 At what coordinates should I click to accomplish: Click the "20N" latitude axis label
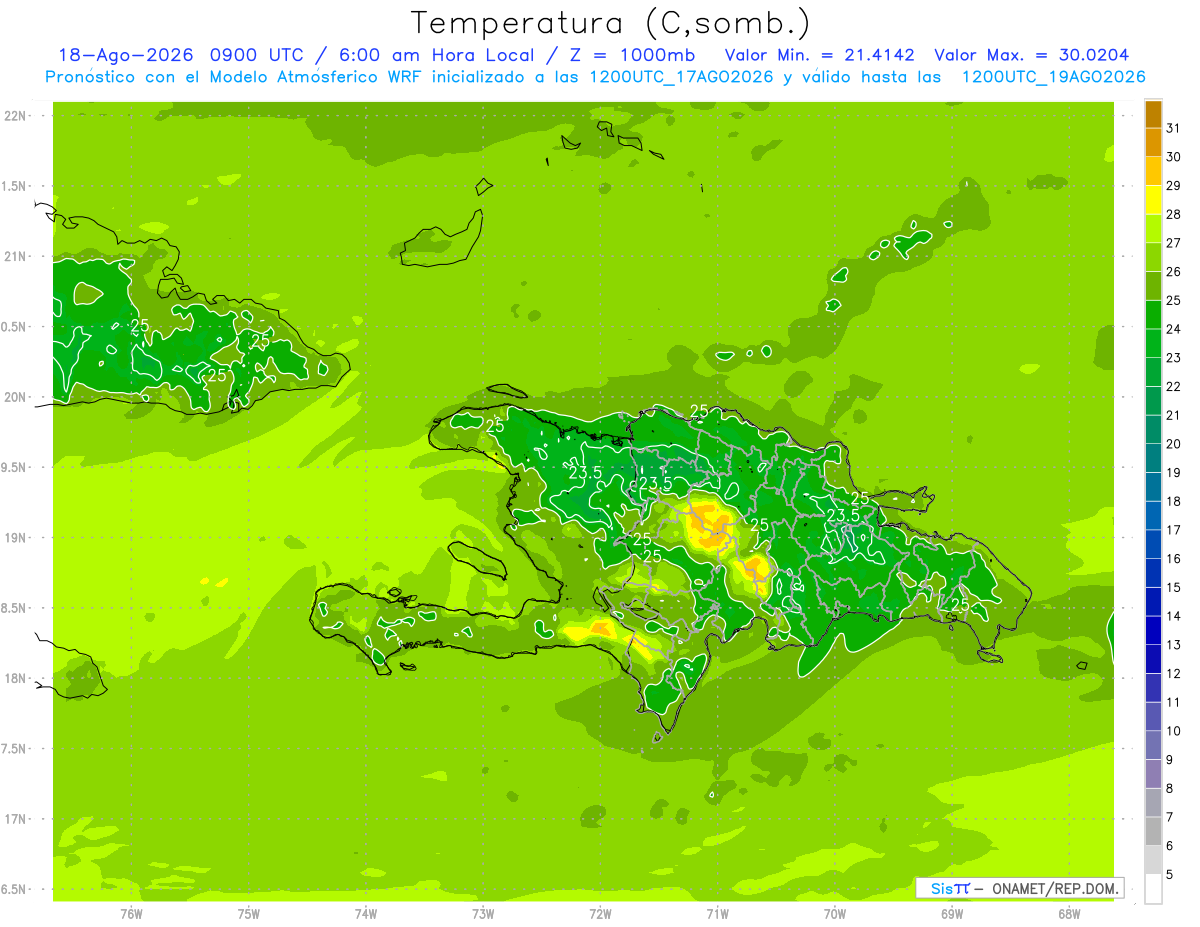15,397
